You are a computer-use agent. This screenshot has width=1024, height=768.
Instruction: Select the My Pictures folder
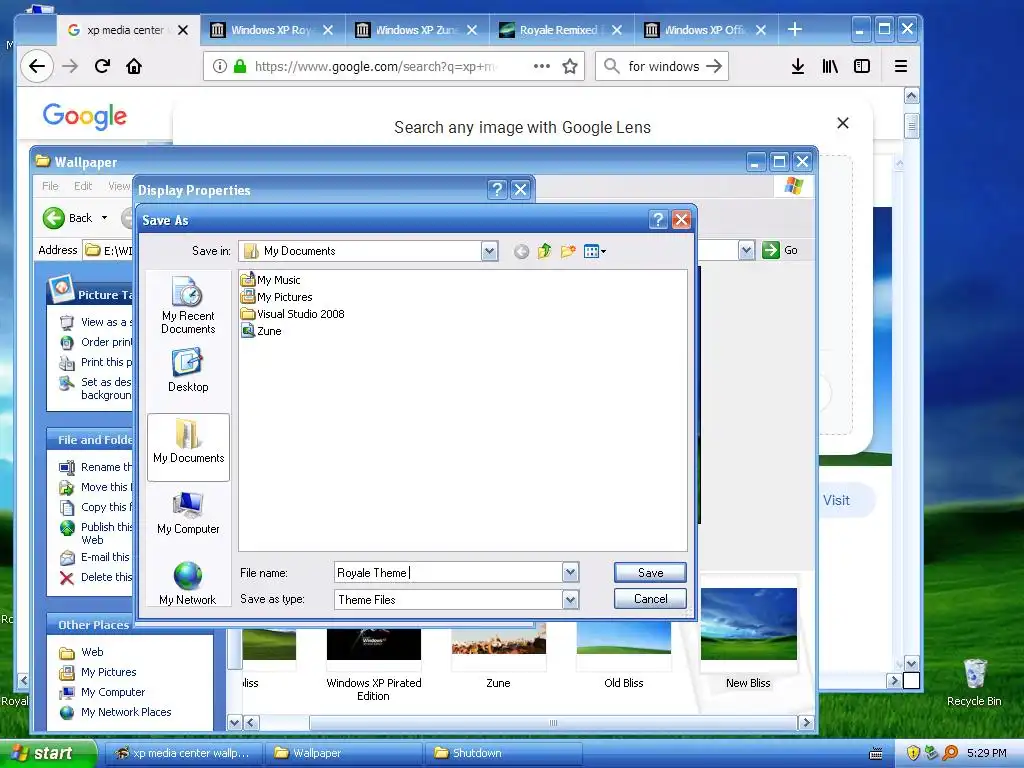(277, 297)
